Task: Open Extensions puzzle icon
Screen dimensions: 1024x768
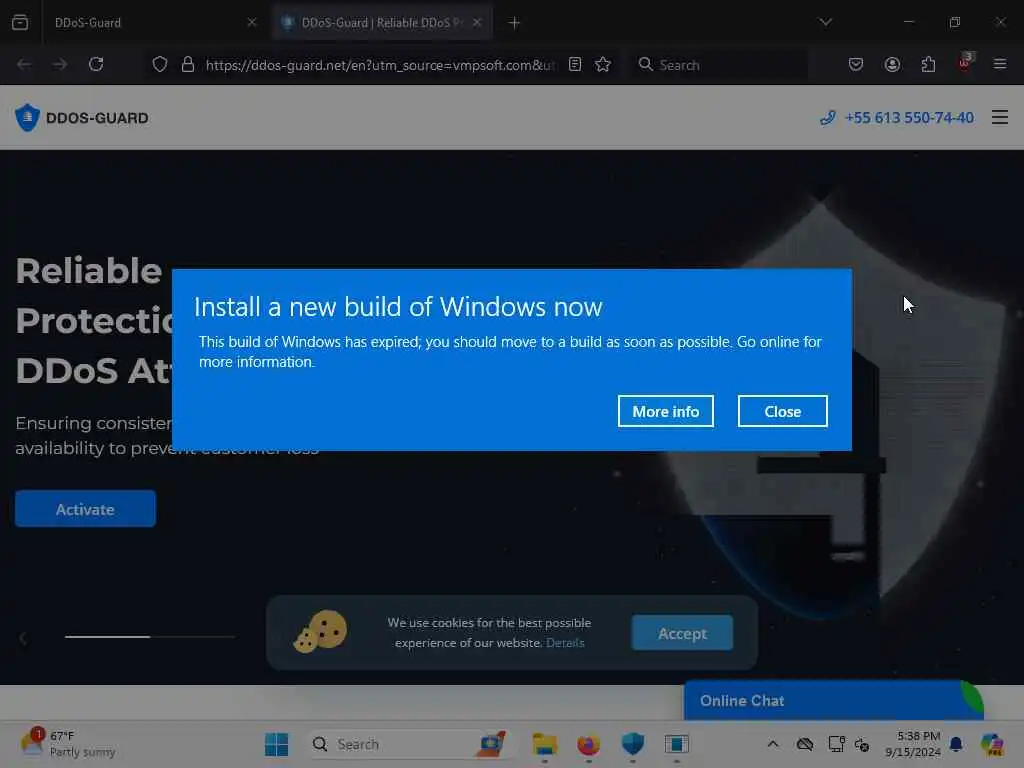Action: click(928, 64)
